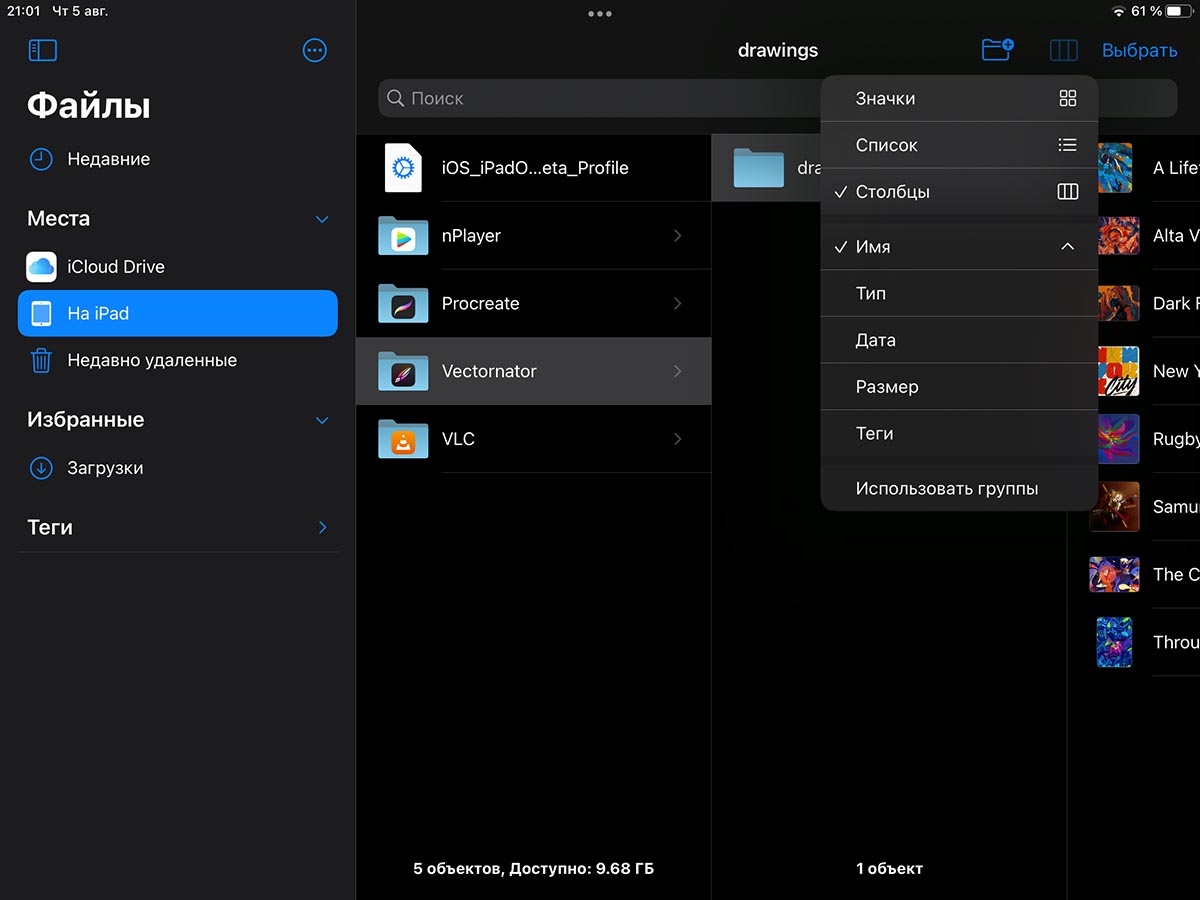Viewport: 1200px width, 900px height.
Task: Open the ellipsis more options button
Action: point(314,50)
